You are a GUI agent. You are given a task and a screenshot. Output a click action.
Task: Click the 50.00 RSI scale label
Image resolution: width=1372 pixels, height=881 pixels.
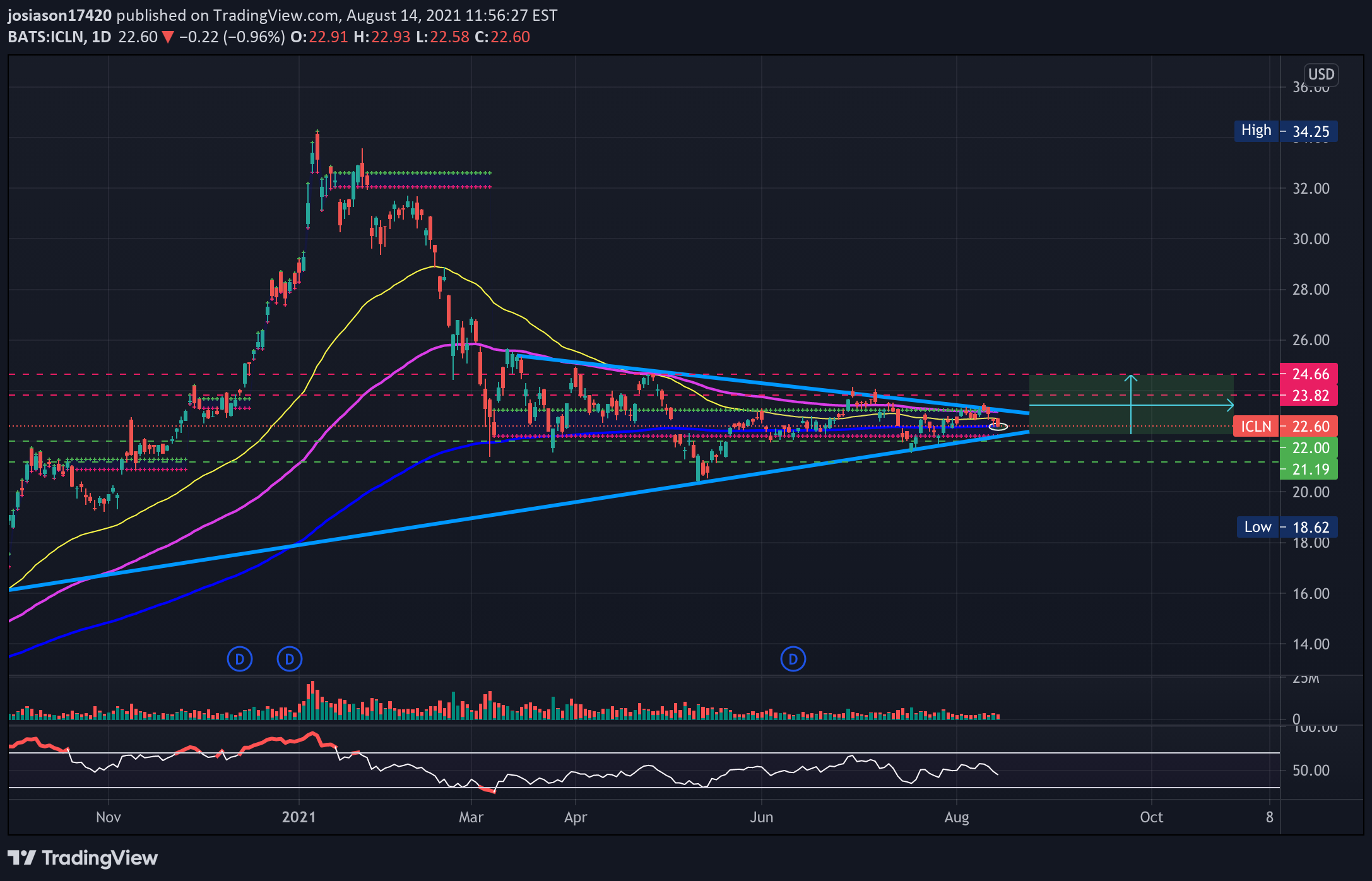click(1310, 771)
